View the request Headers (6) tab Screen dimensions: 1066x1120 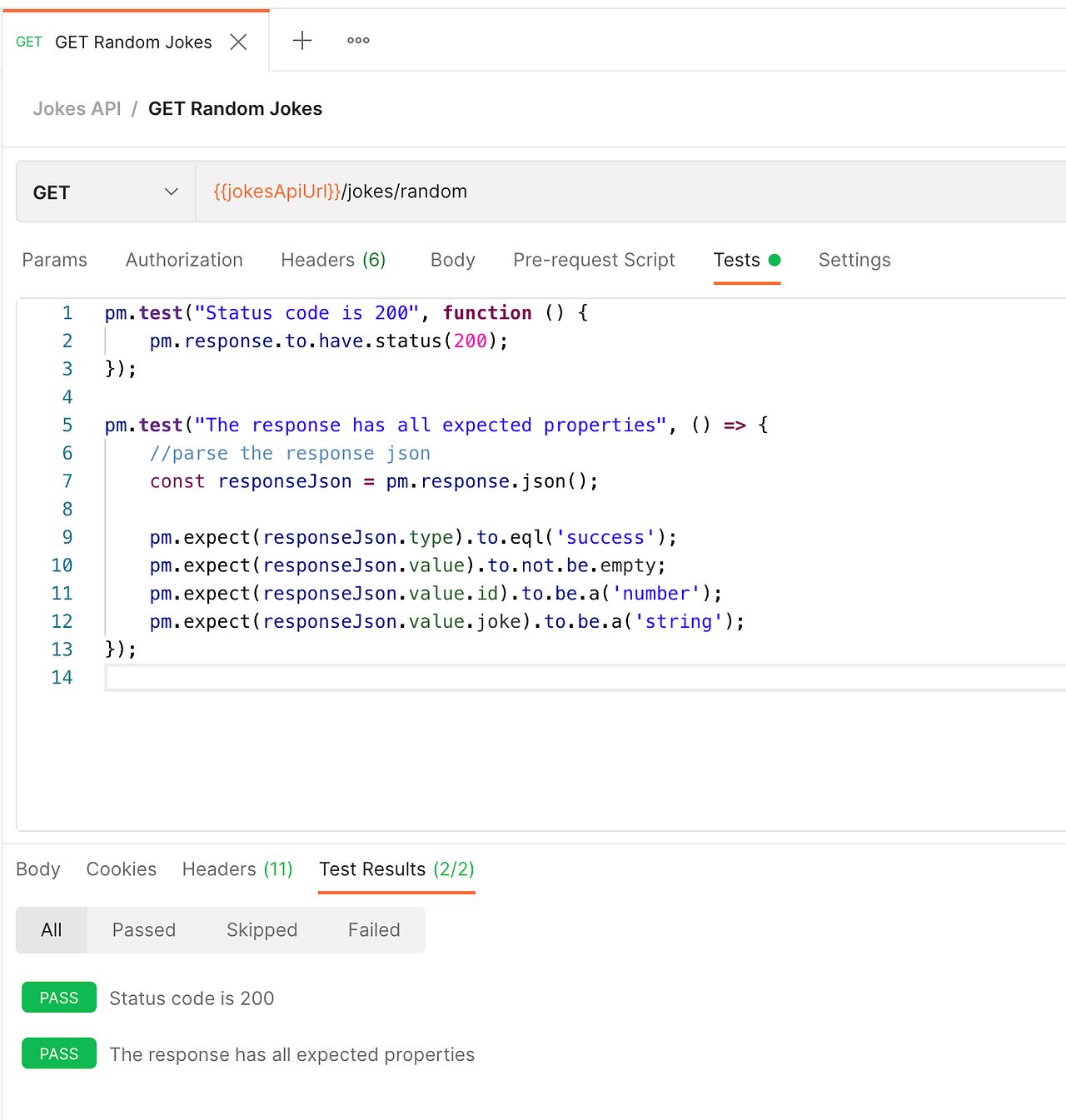pyautogui.click(x=332, y=260)
